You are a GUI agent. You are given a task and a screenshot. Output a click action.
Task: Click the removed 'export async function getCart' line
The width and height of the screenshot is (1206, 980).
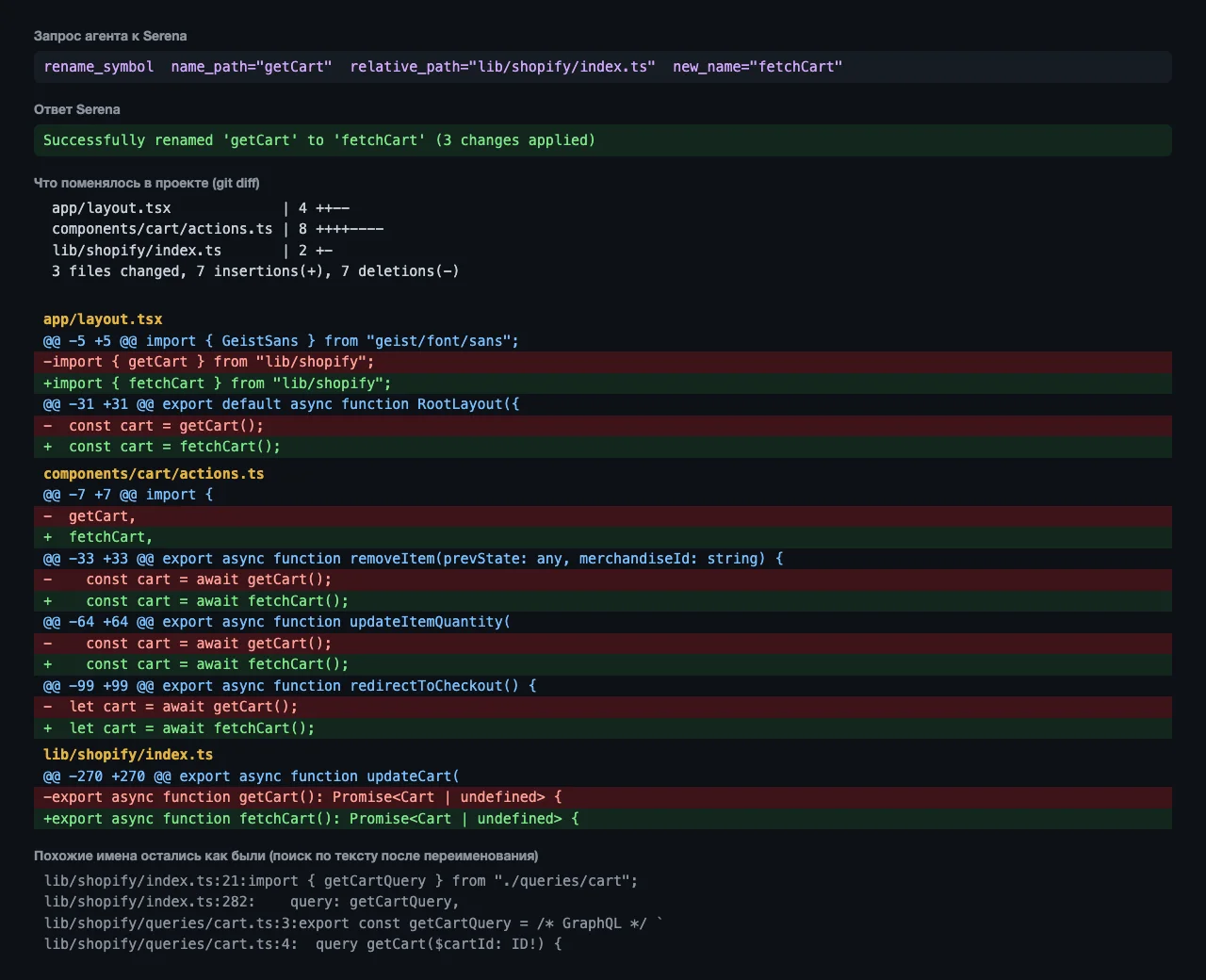[603, 797]
